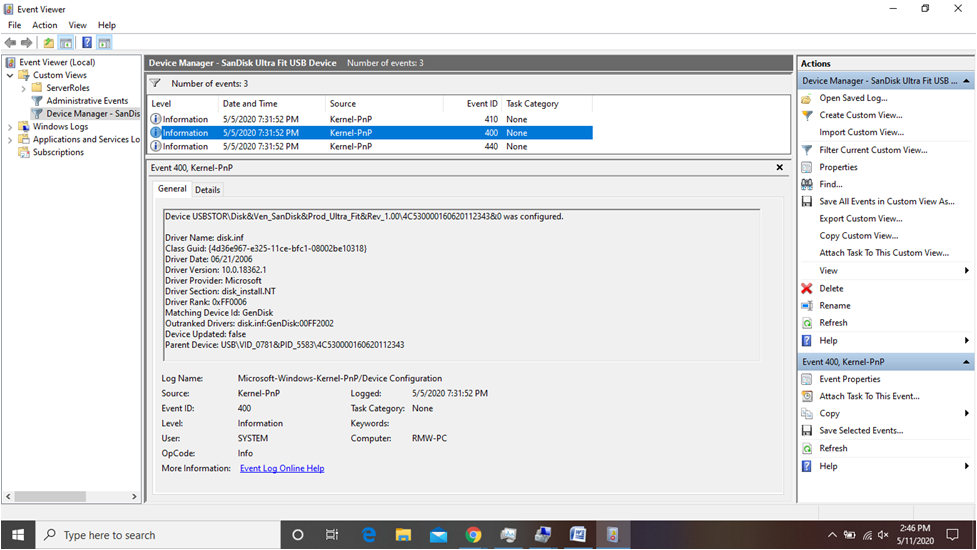Click the filter funnel icon beside Number of events
The image size is (977, 550).
156,83
